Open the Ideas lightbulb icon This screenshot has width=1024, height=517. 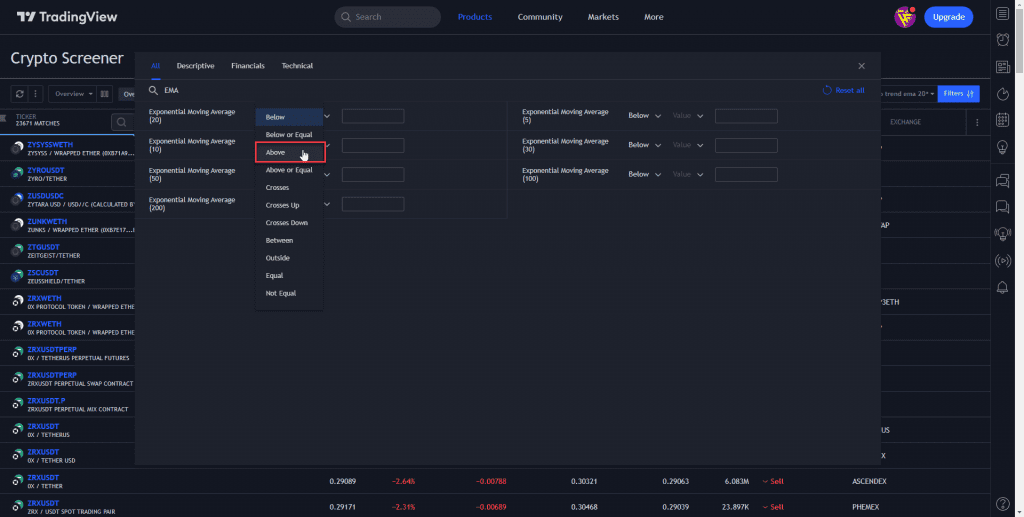click(x=1002, y=147)
